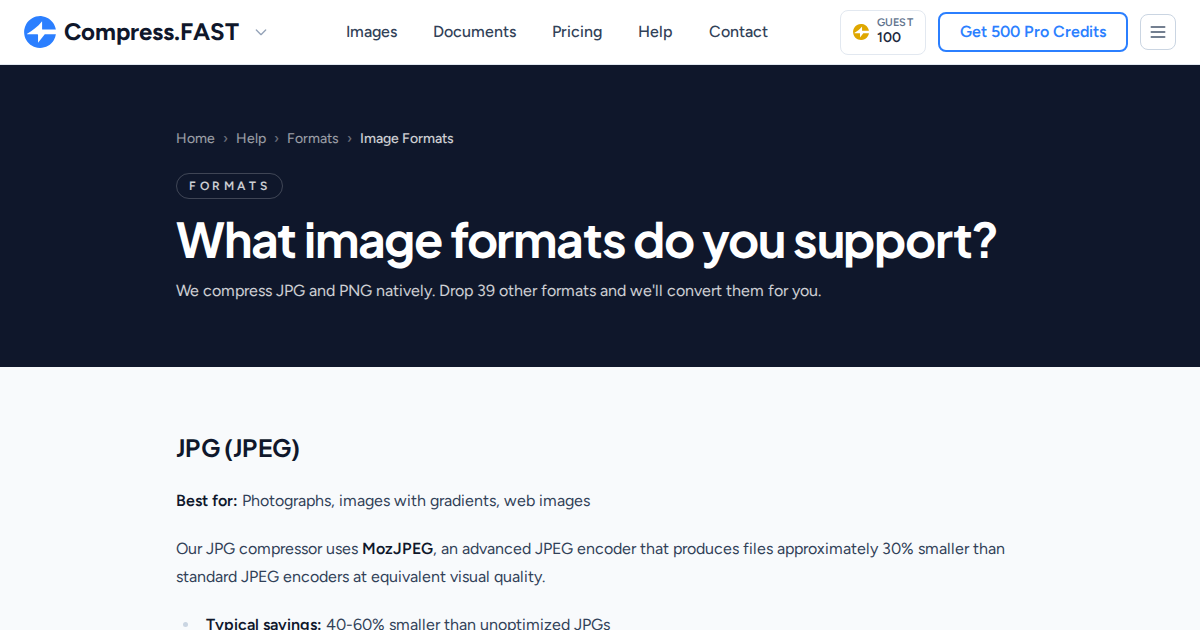Click the Typical savings: bullet text

(x=263, y=624)
